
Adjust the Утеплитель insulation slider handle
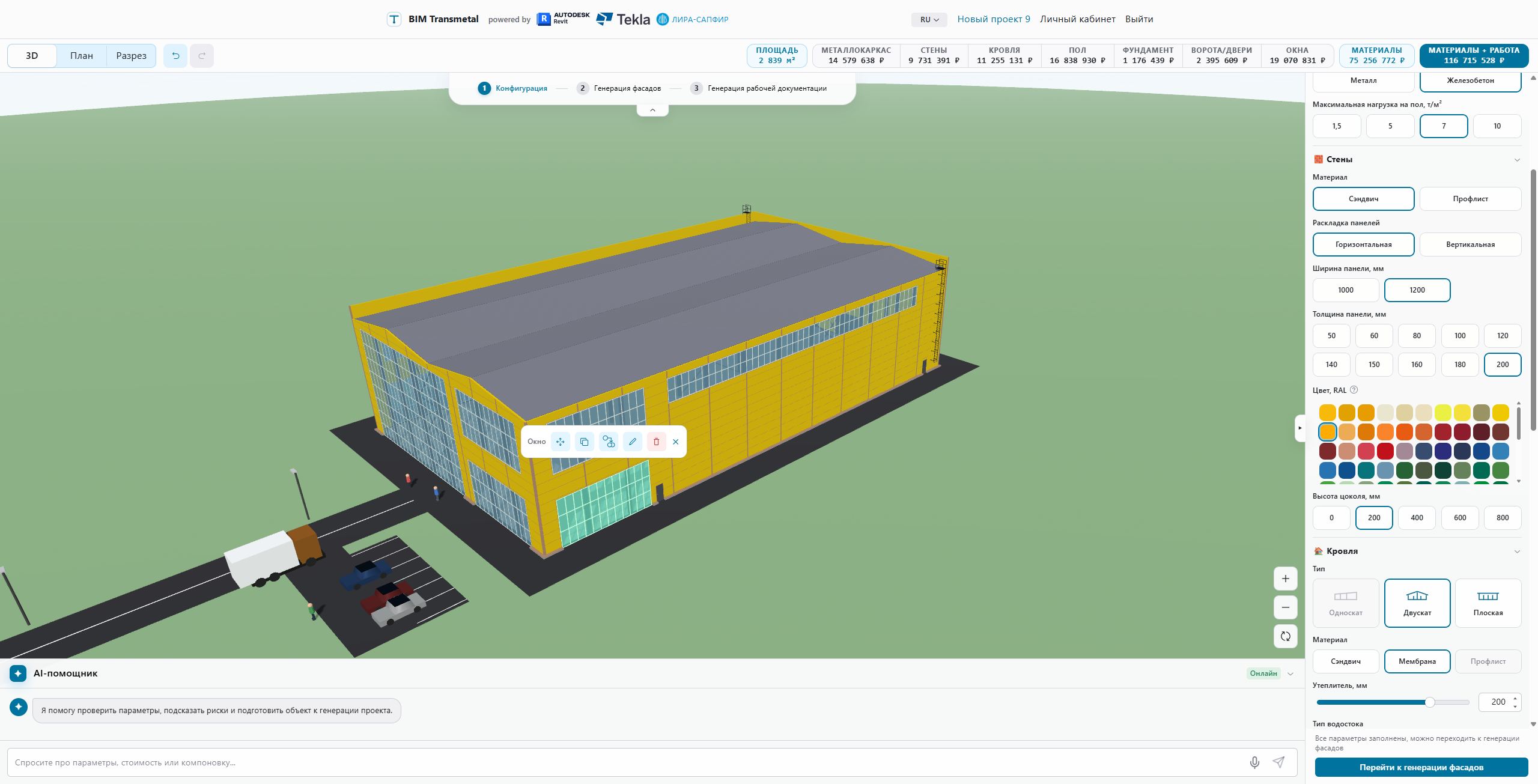(1430, 702)
